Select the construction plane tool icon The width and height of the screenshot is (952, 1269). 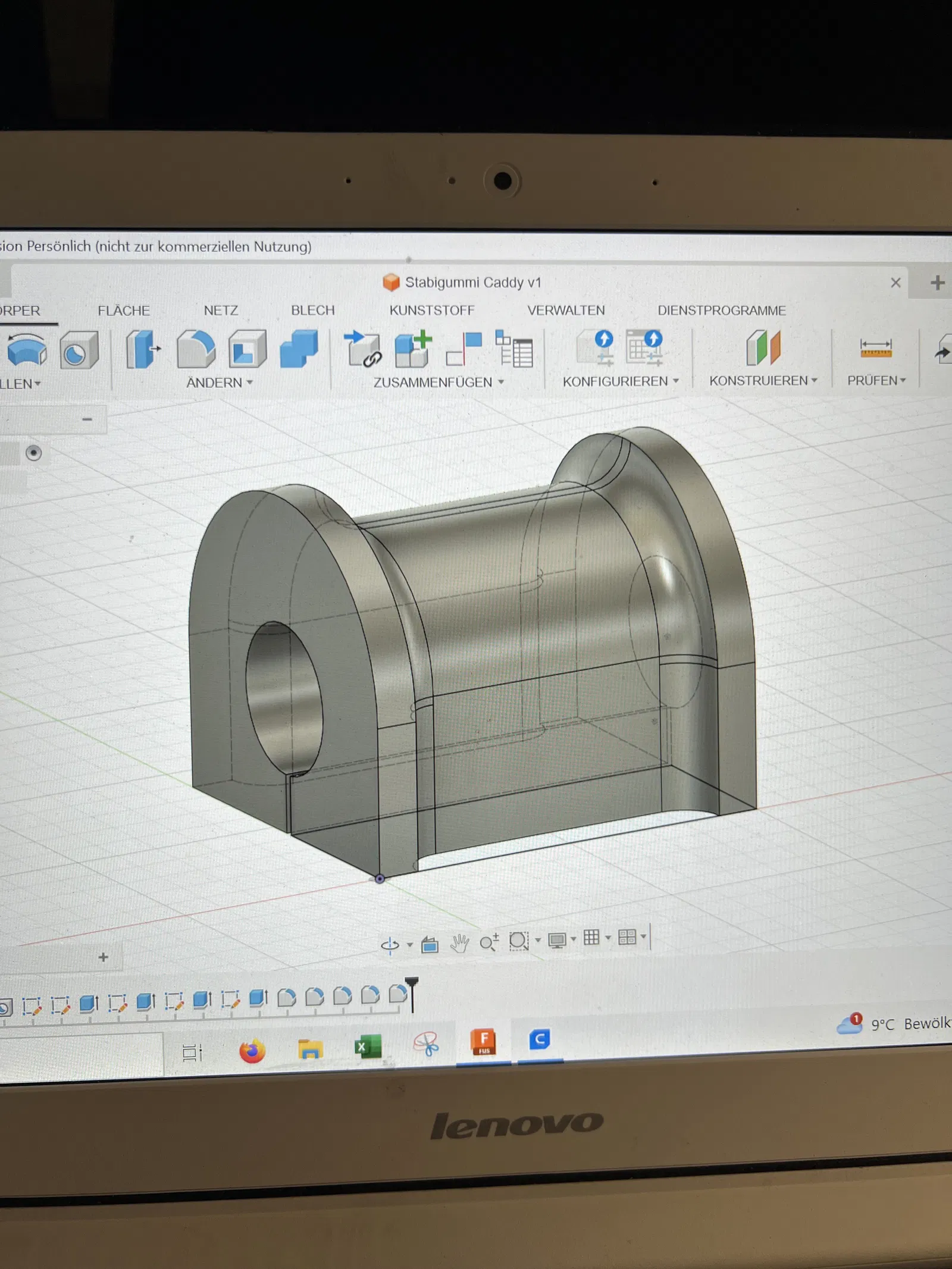coord(763,347)
